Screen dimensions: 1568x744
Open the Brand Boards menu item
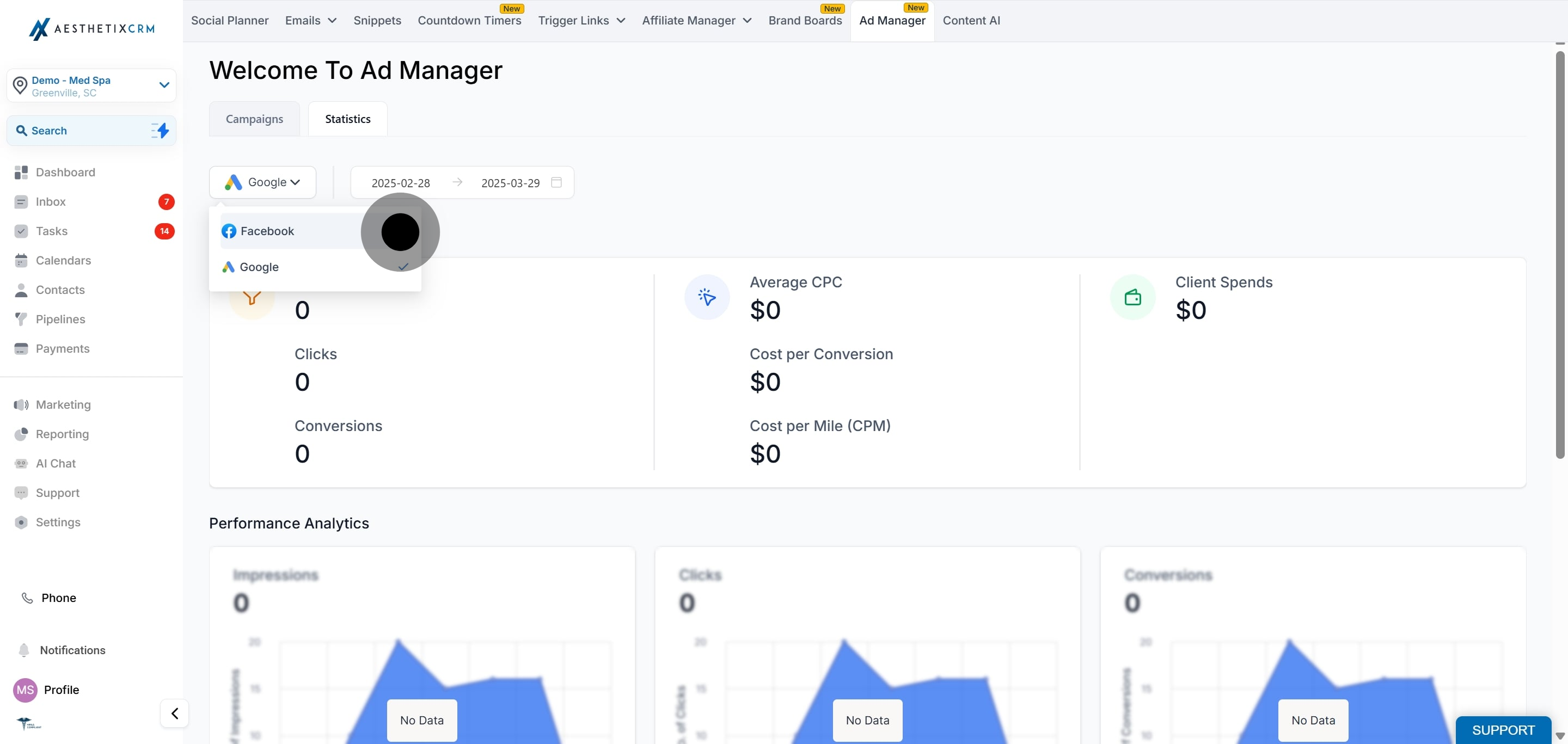[805, 21]
